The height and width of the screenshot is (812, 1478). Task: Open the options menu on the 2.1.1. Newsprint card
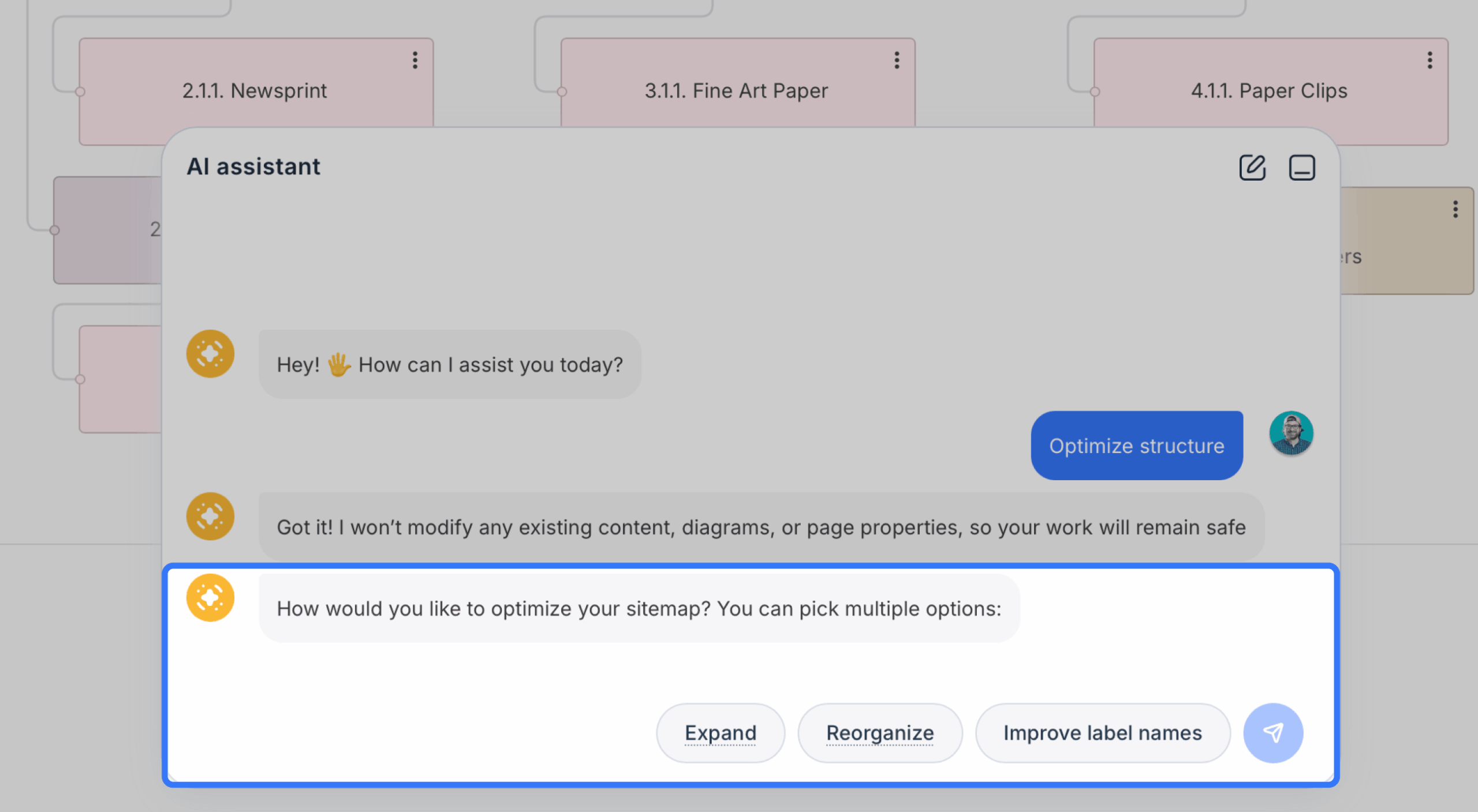tap(415, 60)
